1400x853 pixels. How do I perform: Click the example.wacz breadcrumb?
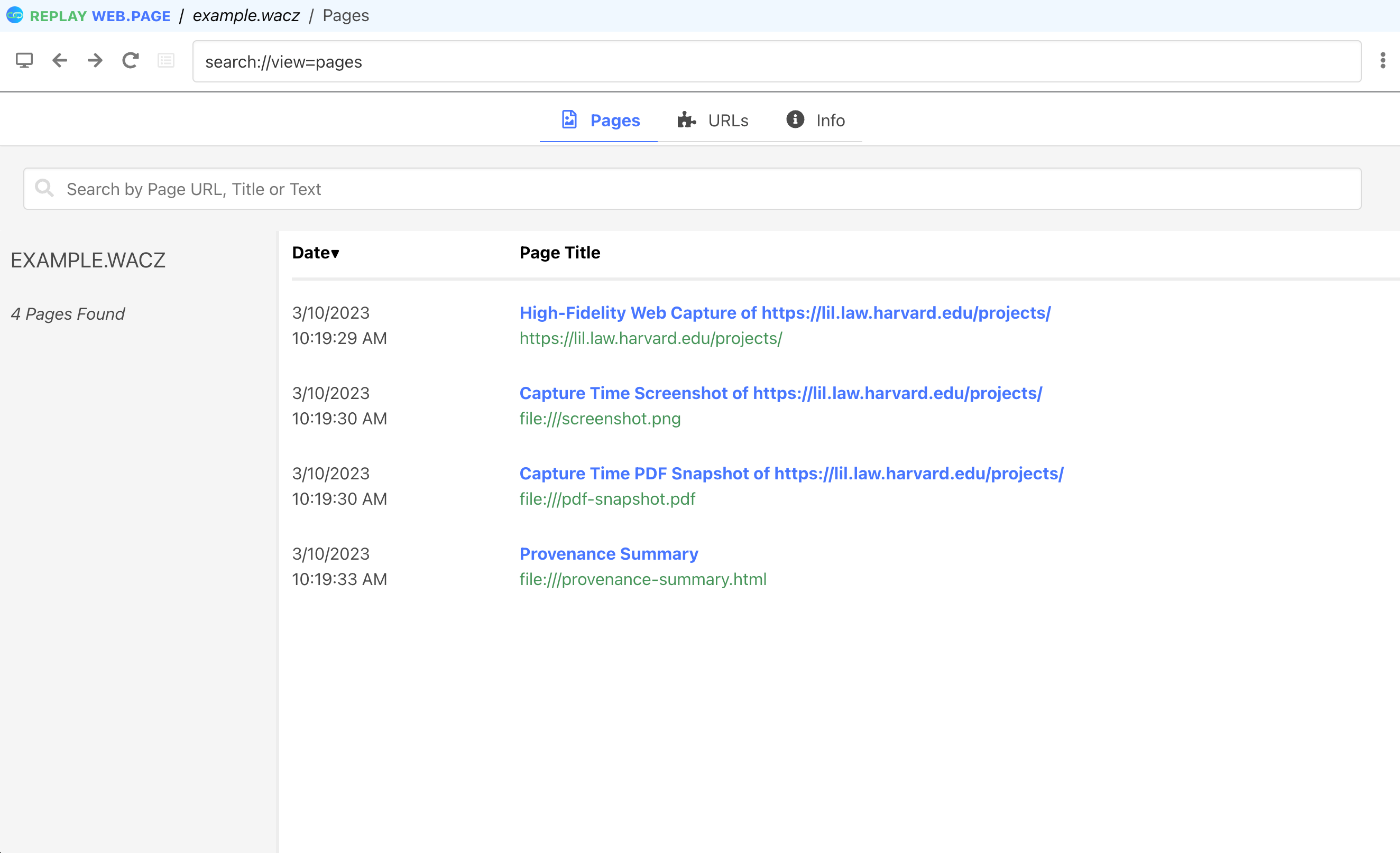coord(246,16)
